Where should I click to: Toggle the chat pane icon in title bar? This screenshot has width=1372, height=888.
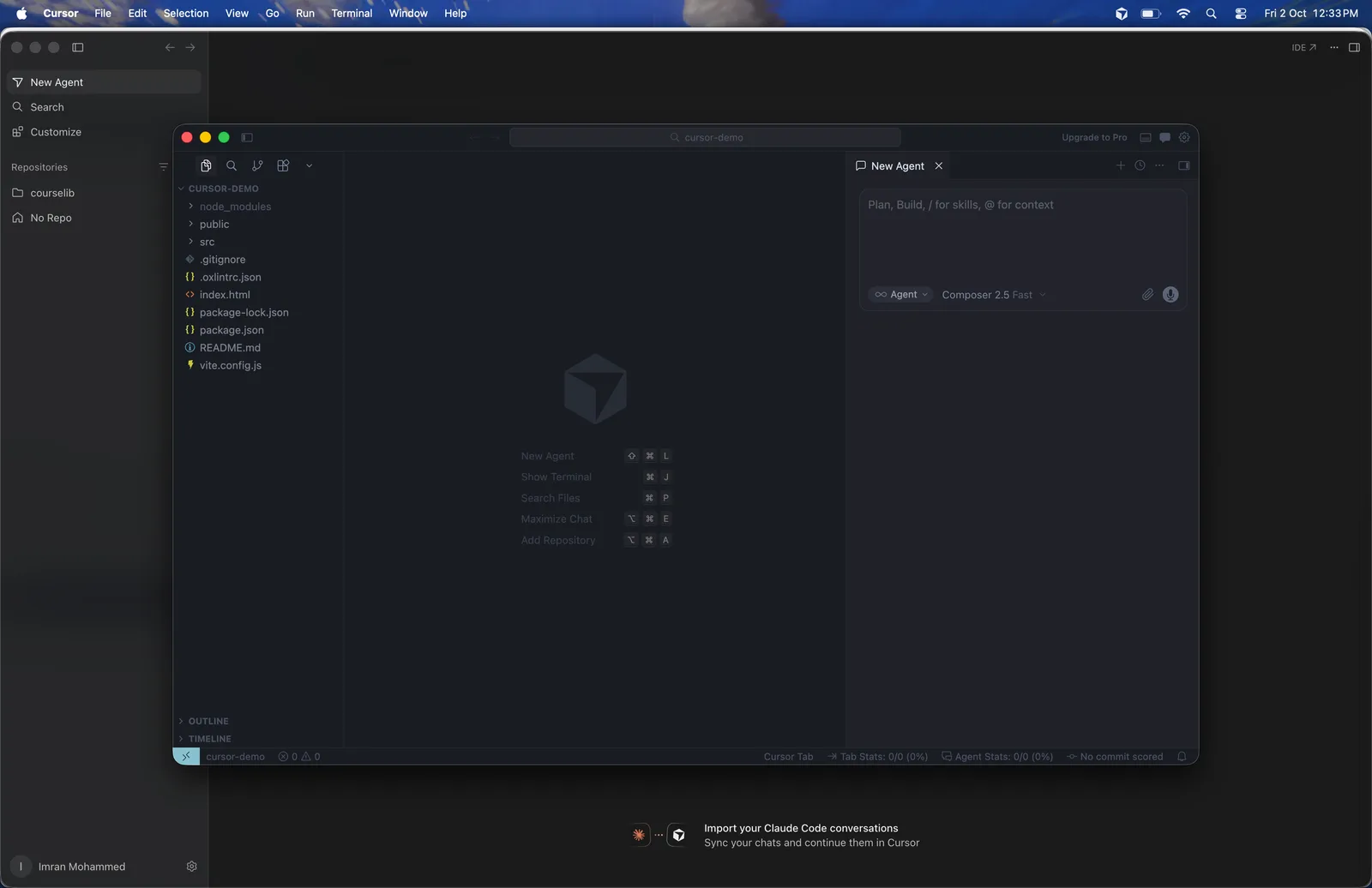[x=1164, y=137]
